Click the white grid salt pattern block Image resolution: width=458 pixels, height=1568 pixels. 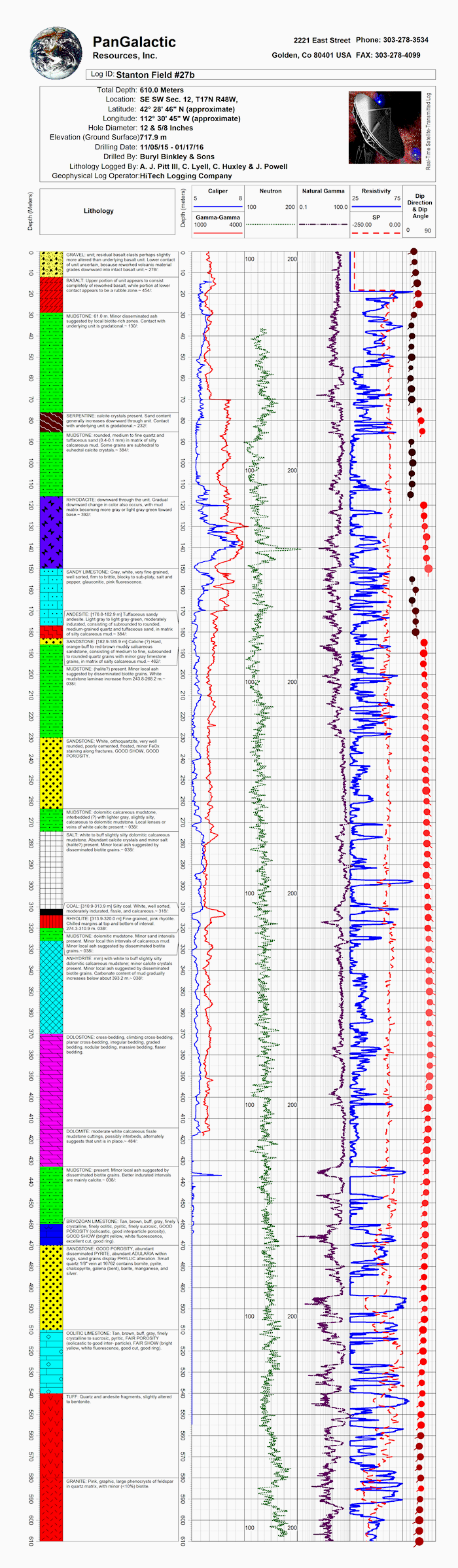tap(52, 868)
